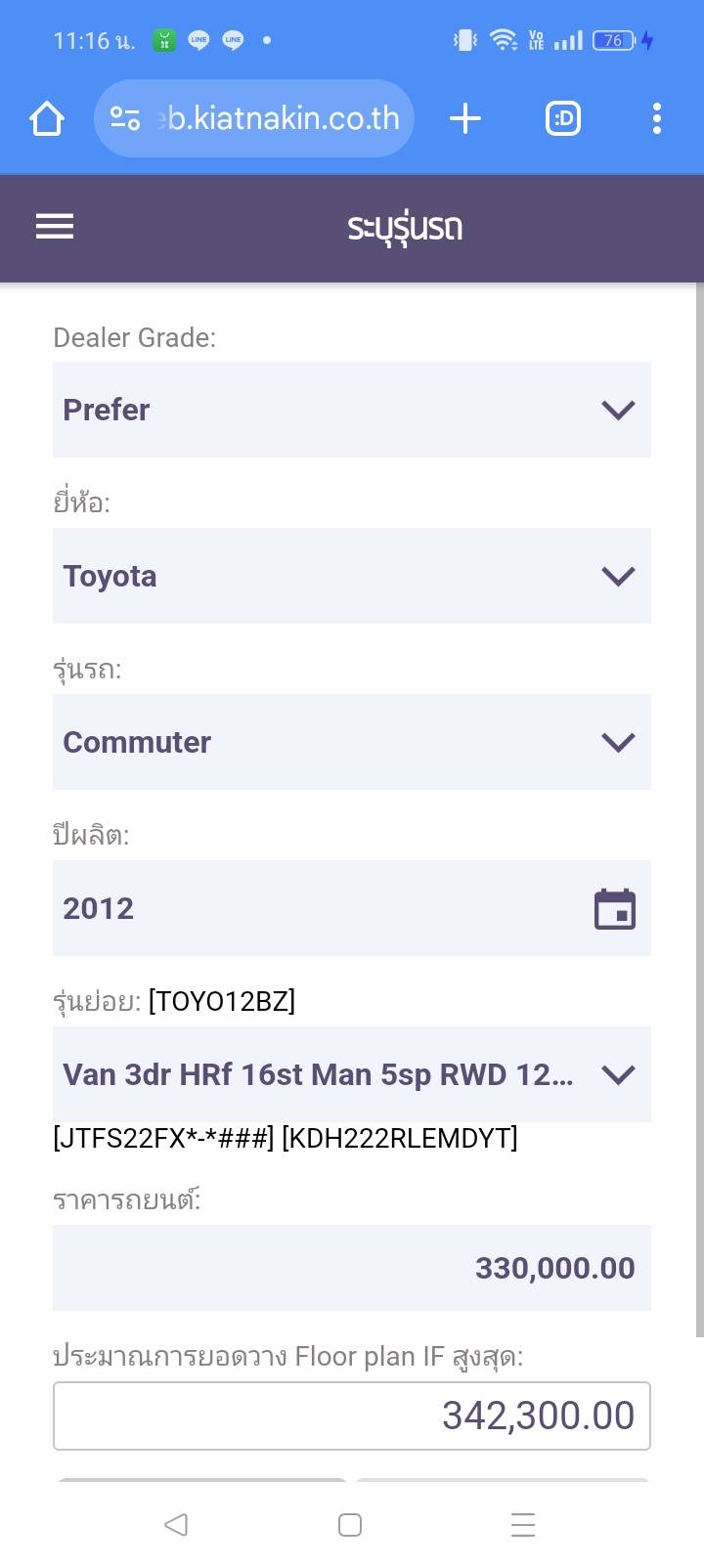The image size is (704, 1568).
Task: Expand the Commuter model dropdown
Action: click(x=352, y=742)
